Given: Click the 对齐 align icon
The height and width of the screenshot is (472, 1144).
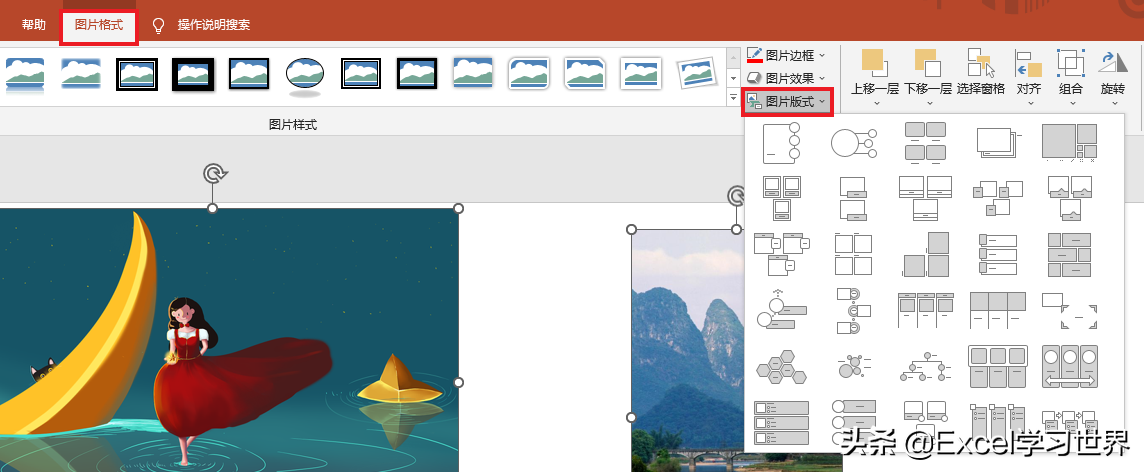Looking at the screenshot, I should pyautogui.click(x=1028, y=63).
